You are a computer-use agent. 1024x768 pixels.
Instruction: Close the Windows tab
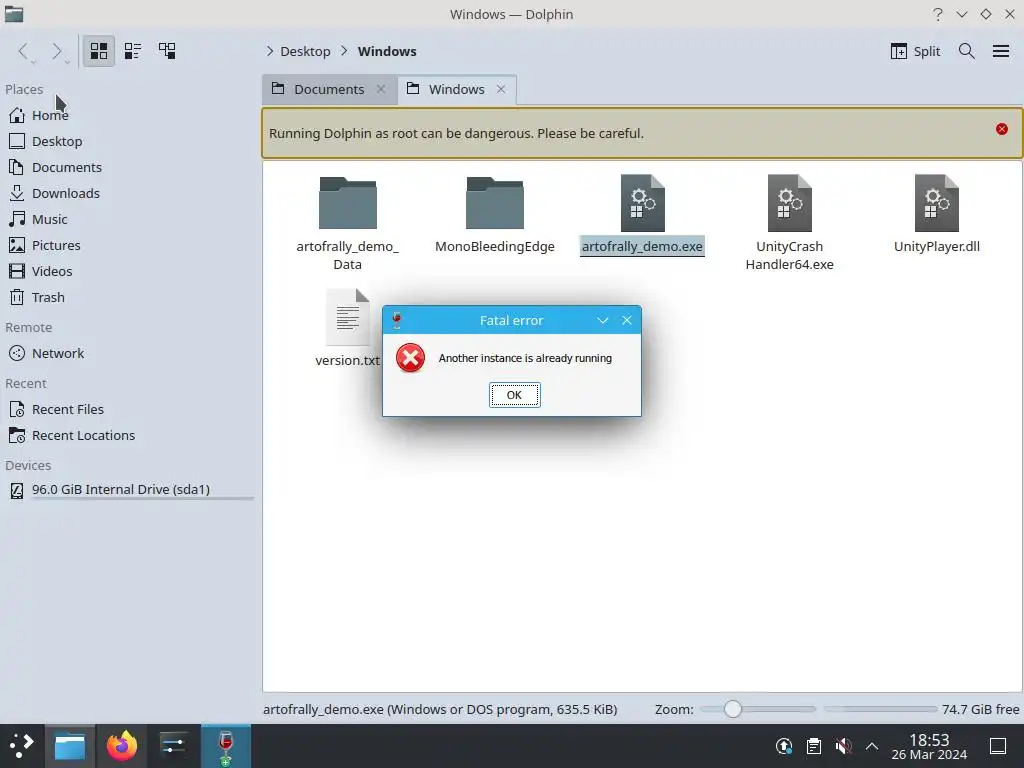[x=501, y=89]
